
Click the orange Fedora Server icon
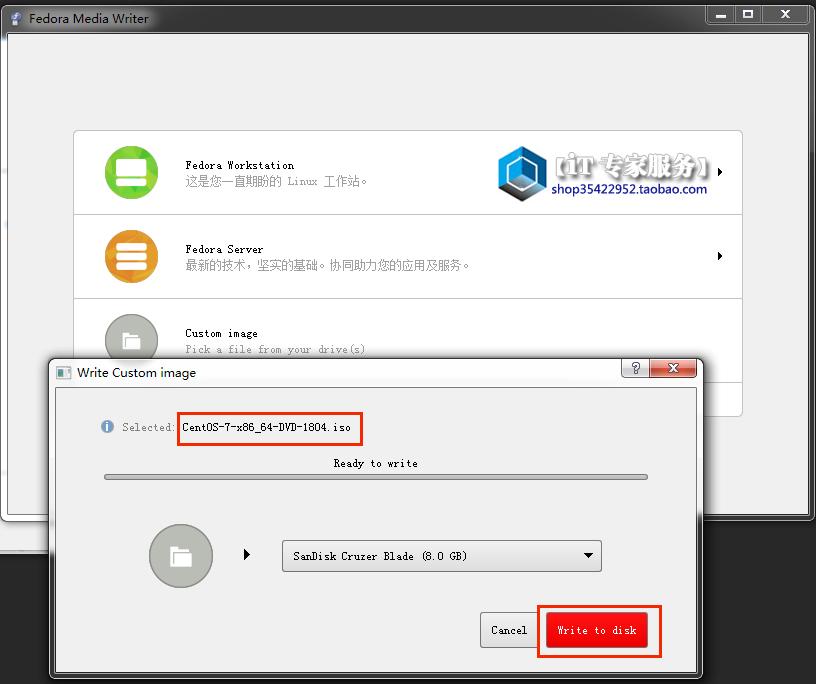tap(131, 256)
